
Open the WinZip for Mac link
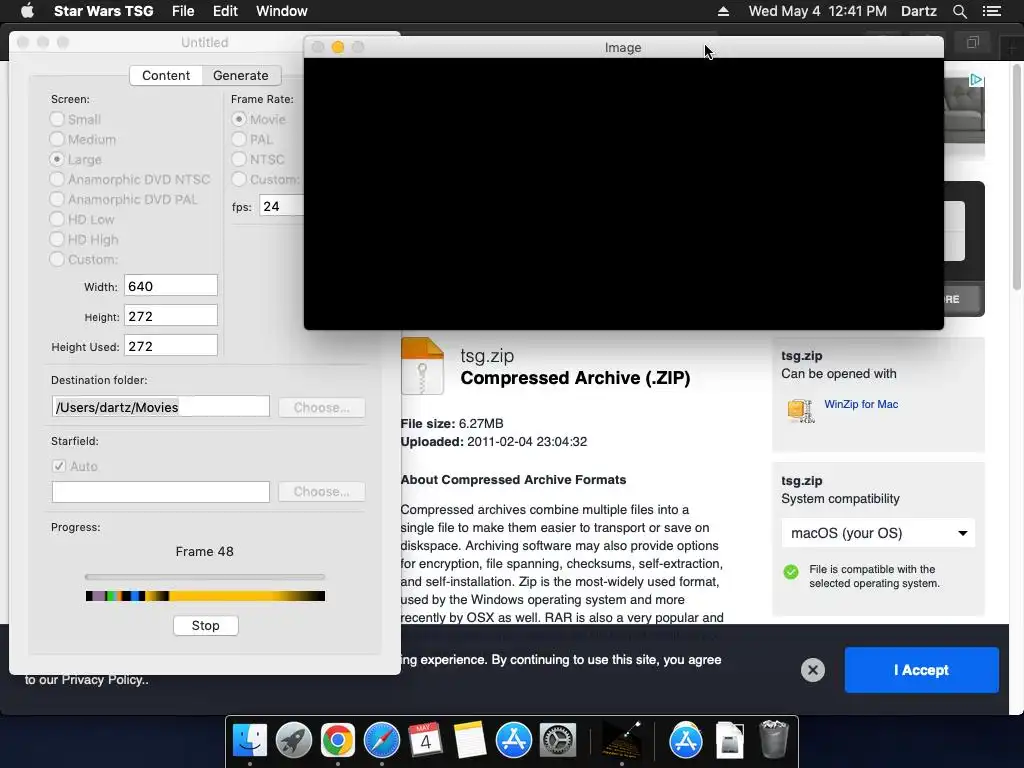point(861,404)
